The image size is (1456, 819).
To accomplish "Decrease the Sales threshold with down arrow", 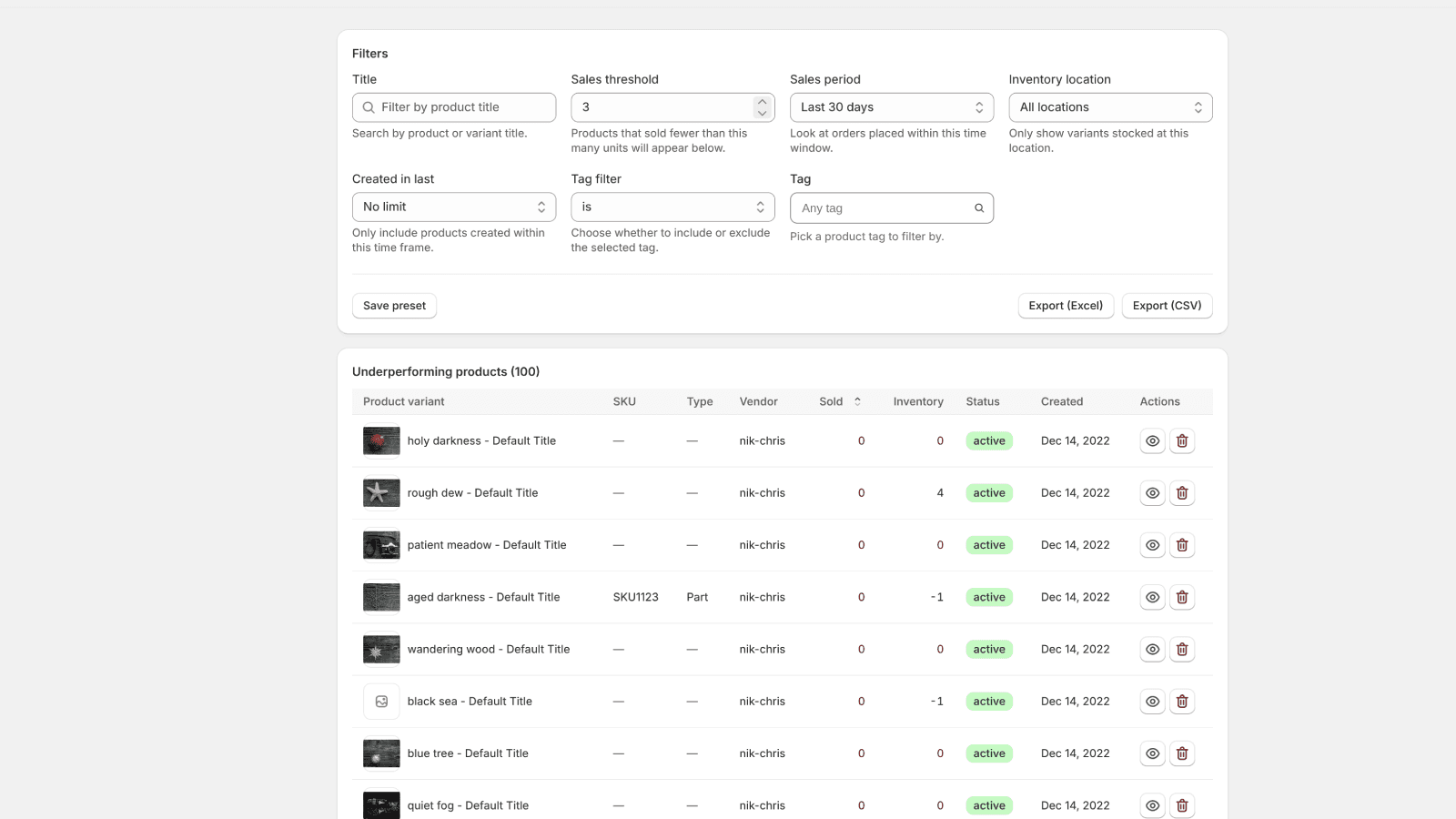I will coord(762,113).
